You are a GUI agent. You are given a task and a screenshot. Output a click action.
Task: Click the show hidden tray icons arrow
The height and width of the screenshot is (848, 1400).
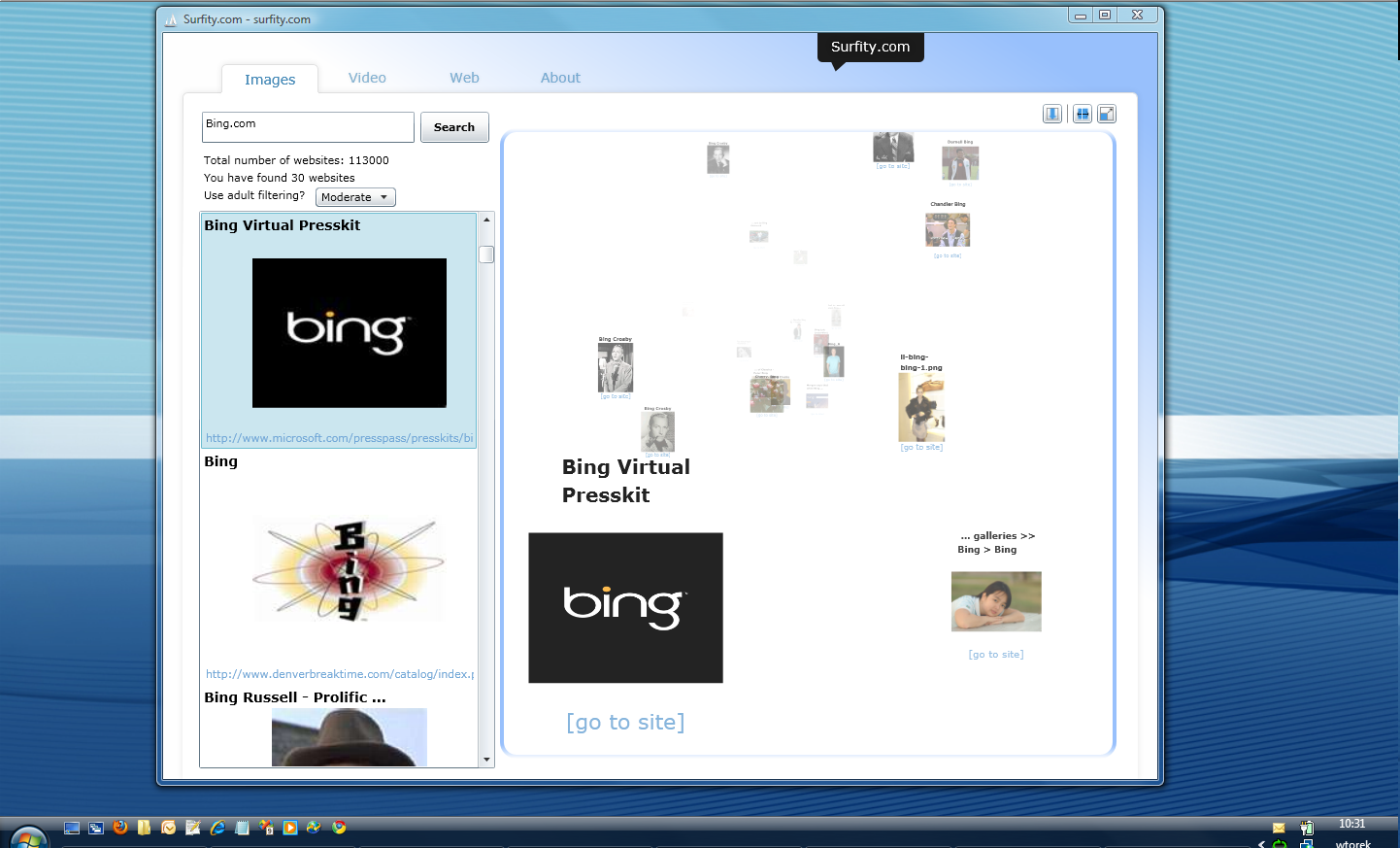(1261, 844)
